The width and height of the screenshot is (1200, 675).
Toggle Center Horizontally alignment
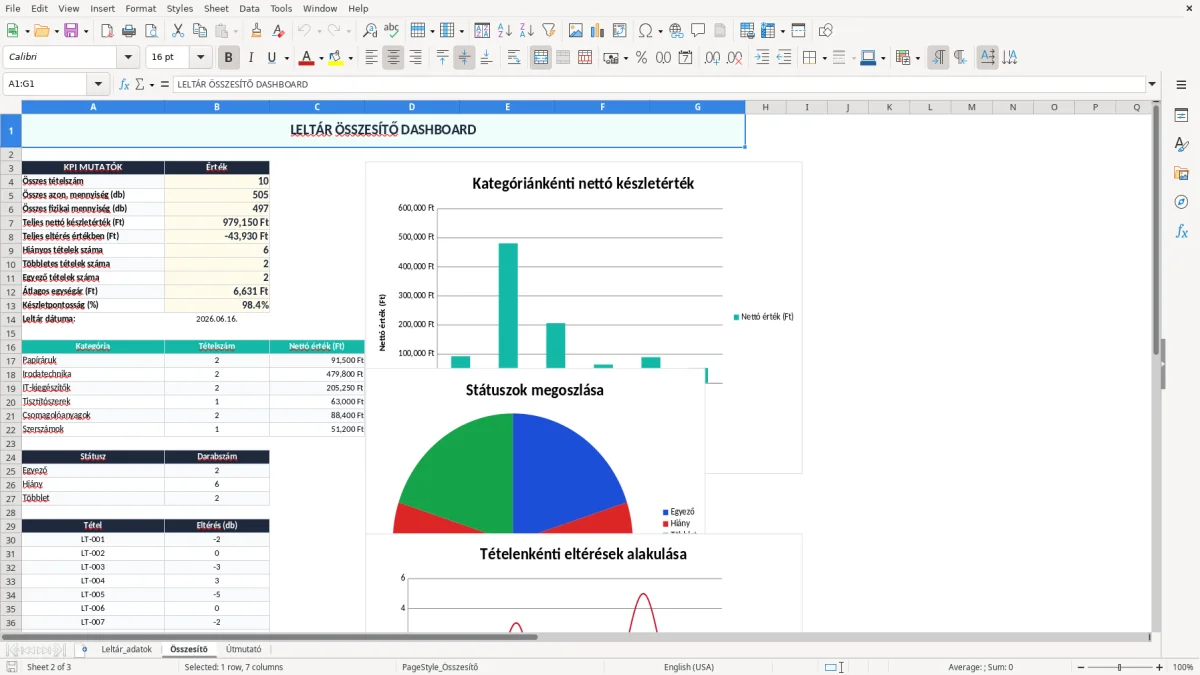point(393,58)
